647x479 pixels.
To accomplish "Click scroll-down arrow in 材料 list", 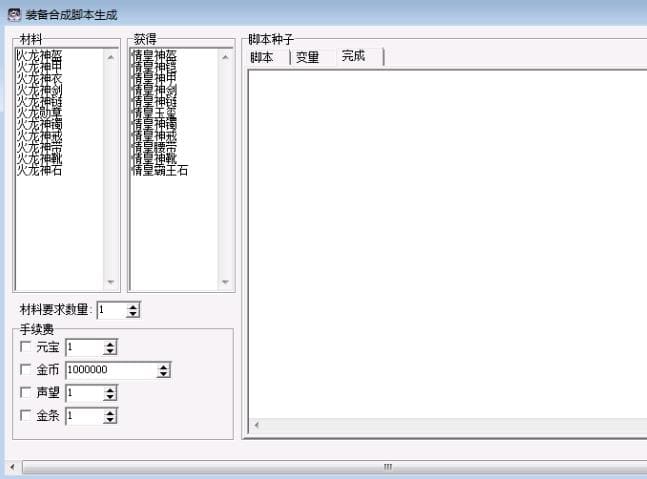I will [x=111, y=282].
